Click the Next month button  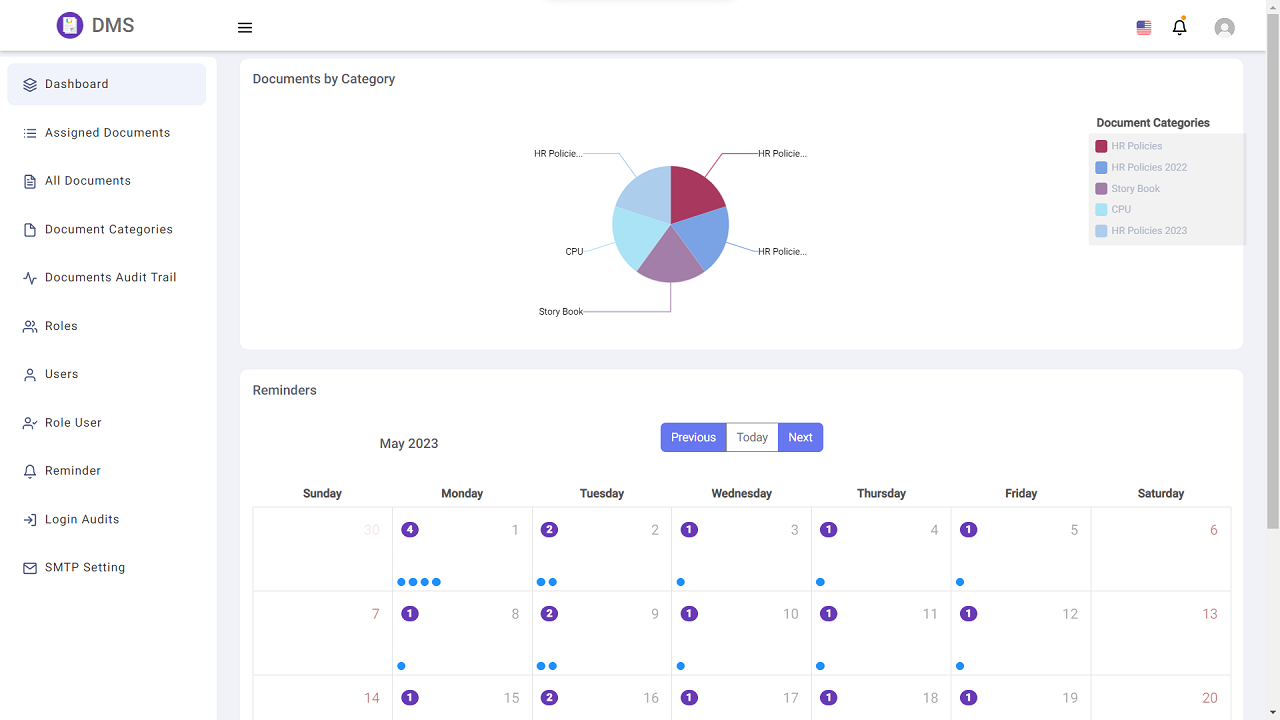[x=800, y=438]
